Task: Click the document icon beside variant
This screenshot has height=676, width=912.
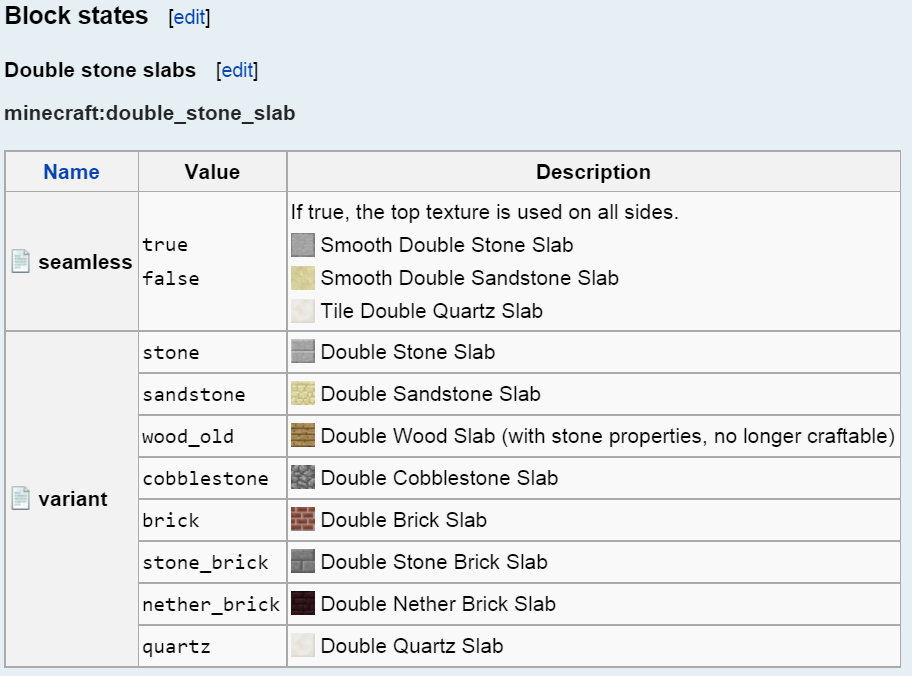Action: click(x=21, y=499)
